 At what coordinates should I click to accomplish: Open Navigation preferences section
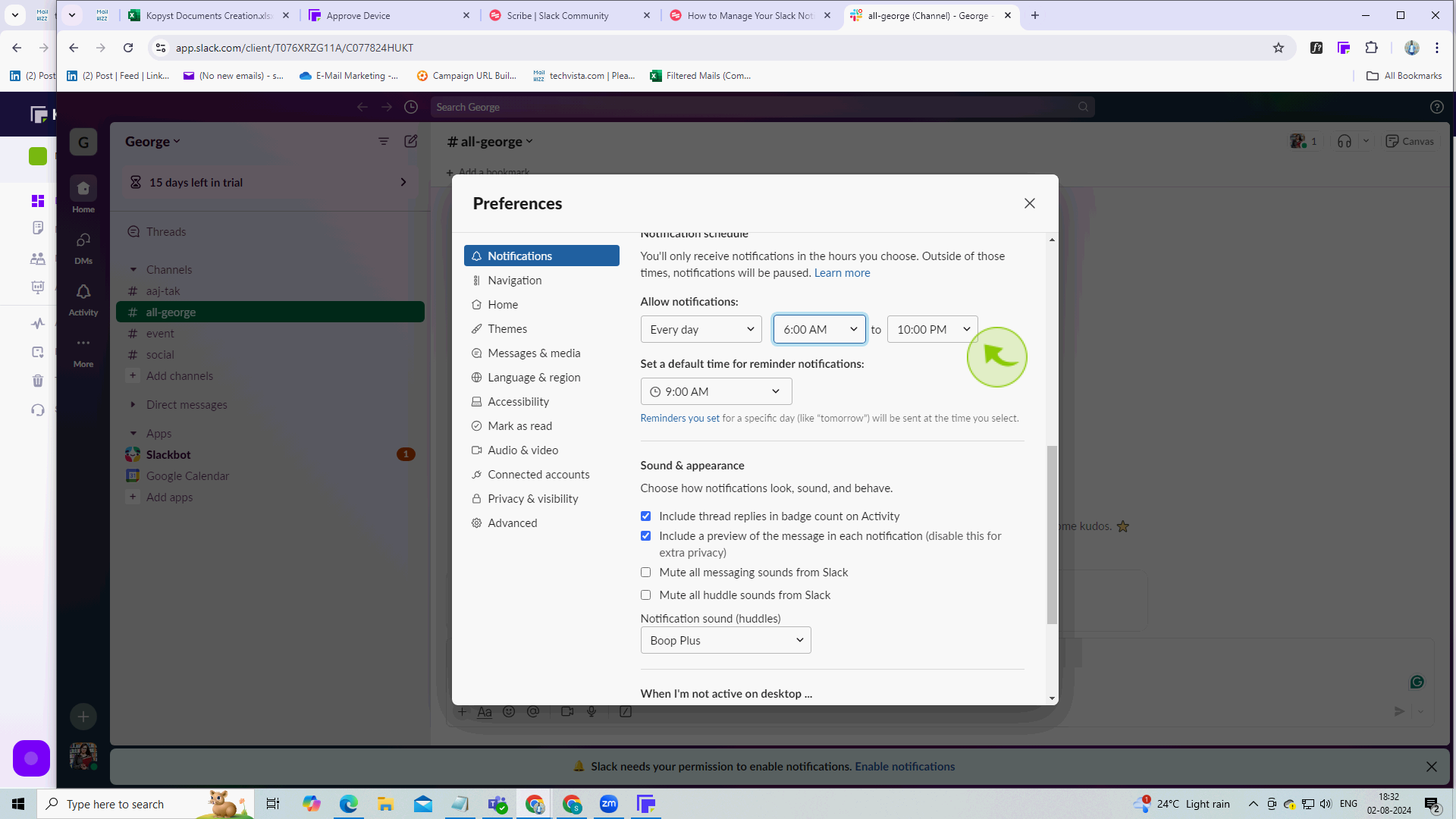tap(515, 280)
